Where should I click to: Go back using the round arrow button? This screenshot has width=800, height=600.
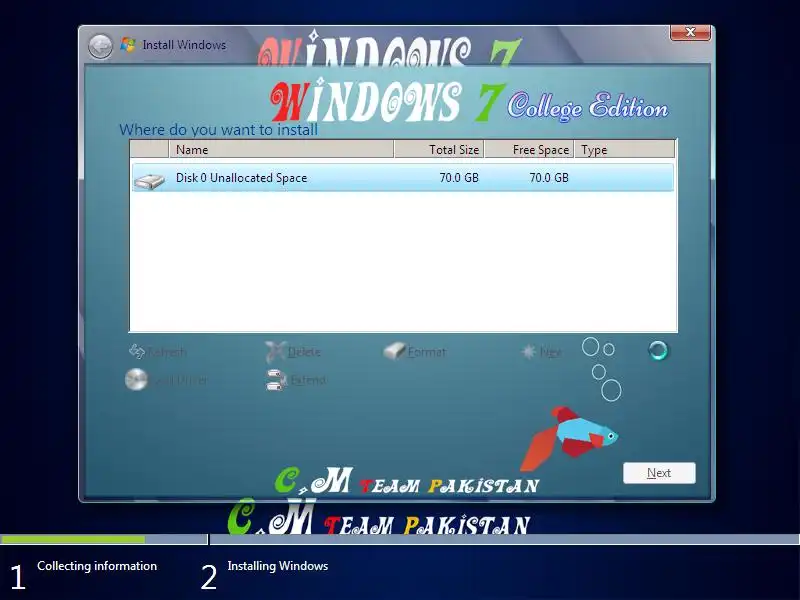click(x=100, y=46)
